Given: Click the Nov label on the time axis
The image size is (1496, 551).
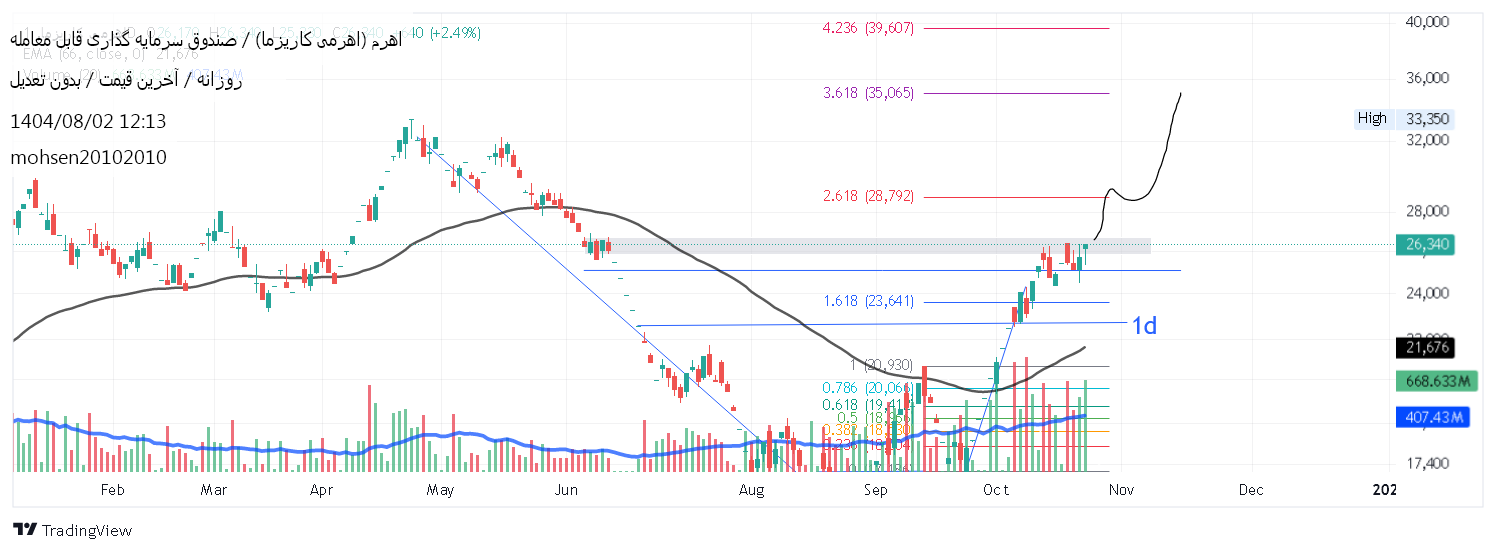Looking at the screenshot, I should (1121, 490).
